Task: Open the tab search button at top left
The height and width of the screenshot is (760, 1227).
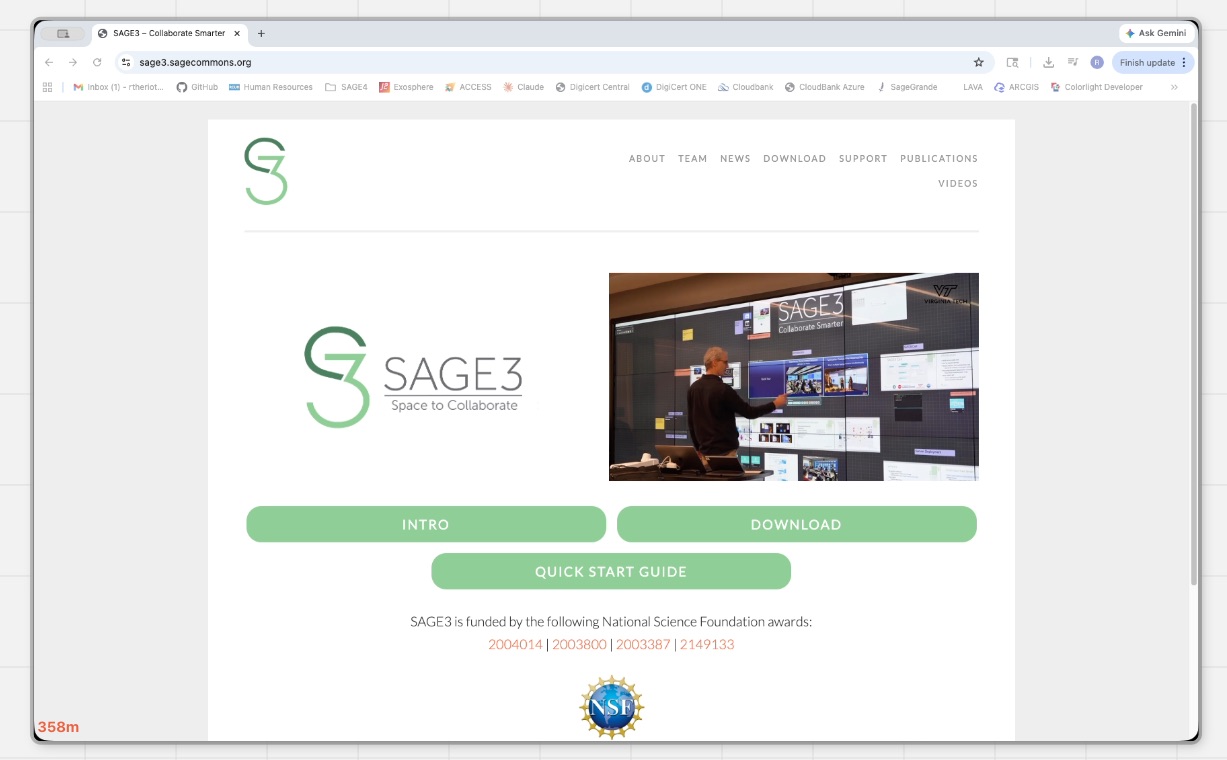Action: [63, 33]
